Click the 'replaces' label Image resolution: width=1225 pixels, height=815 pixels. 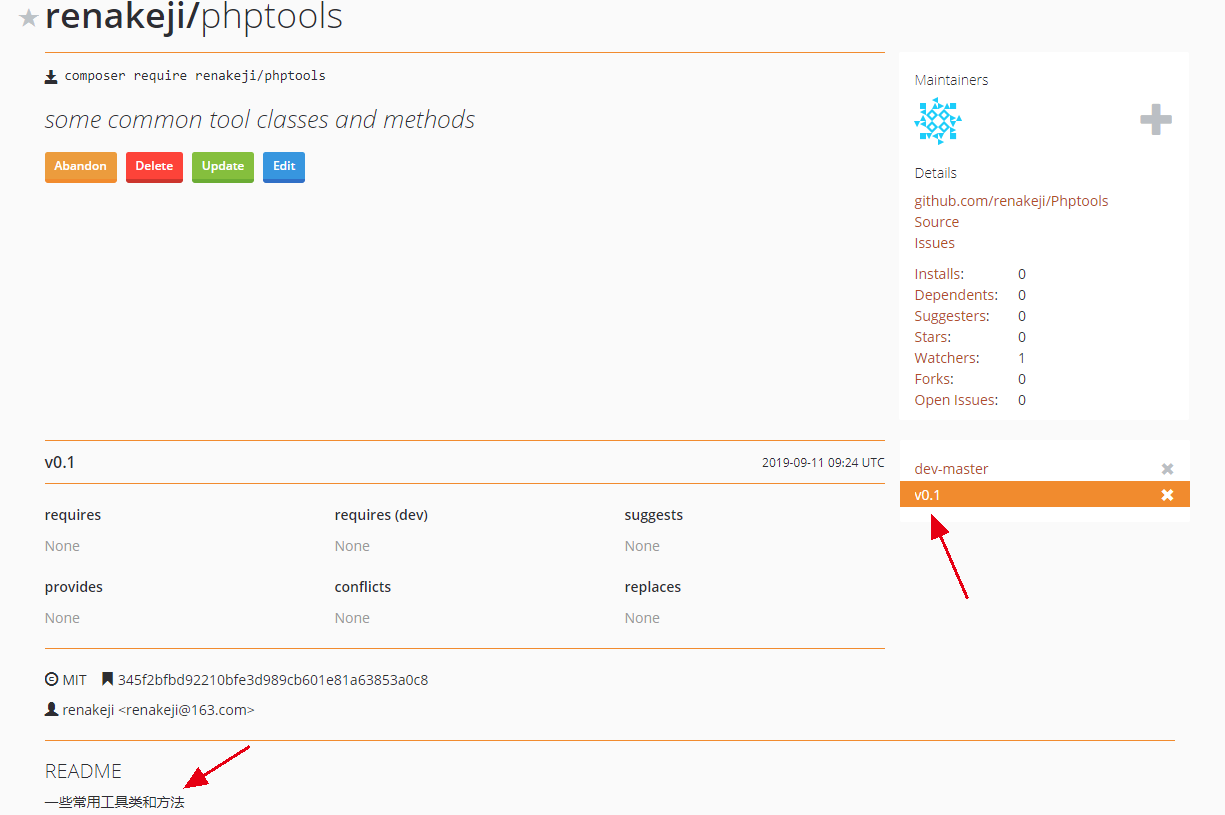(653, 587)
